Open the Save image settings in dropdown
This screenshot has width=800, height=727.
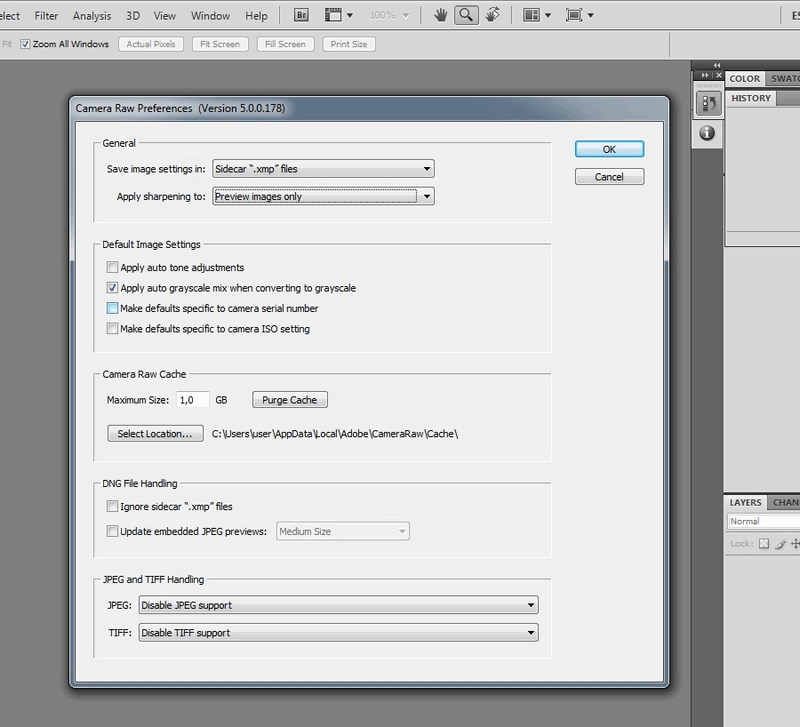point(324,169)
